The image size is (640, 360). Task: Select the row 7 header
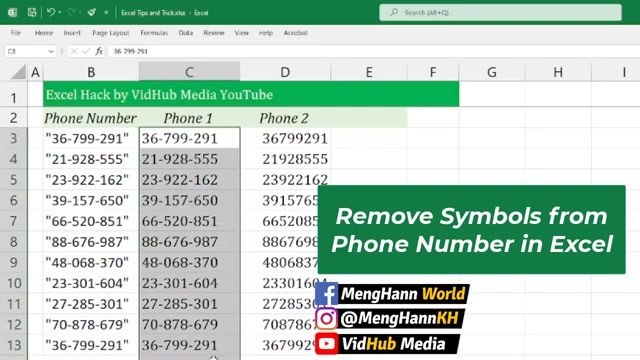coord(13,221)
